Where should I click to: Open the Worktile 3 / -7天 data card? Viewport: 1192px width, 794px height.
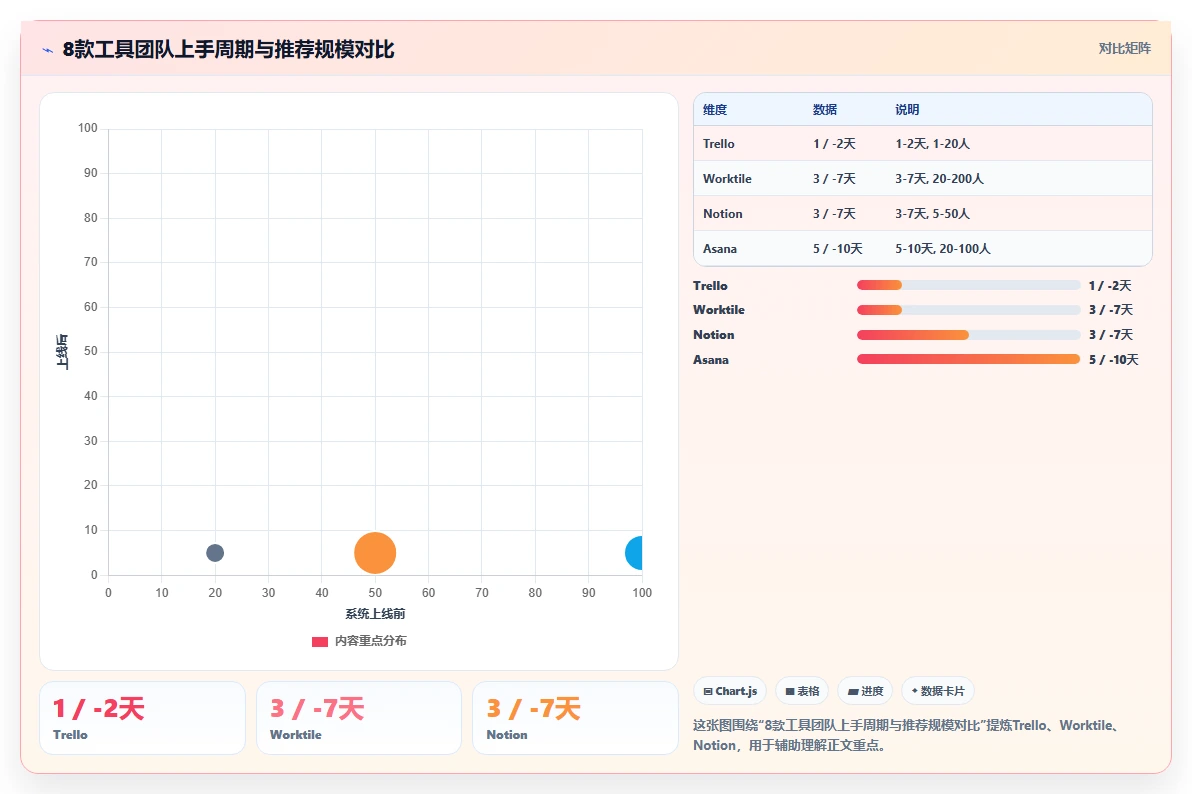pyautogui.click(x=359, y=718)
